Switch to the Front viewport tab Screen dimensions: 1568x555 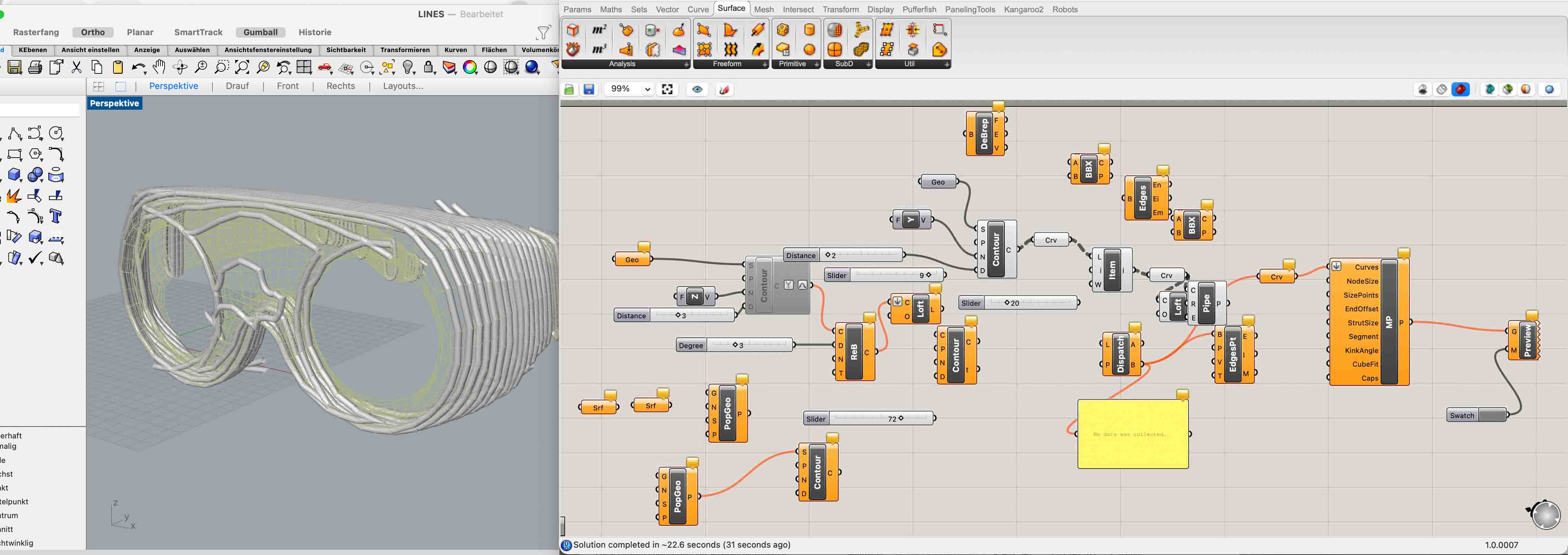coord(287,87)
